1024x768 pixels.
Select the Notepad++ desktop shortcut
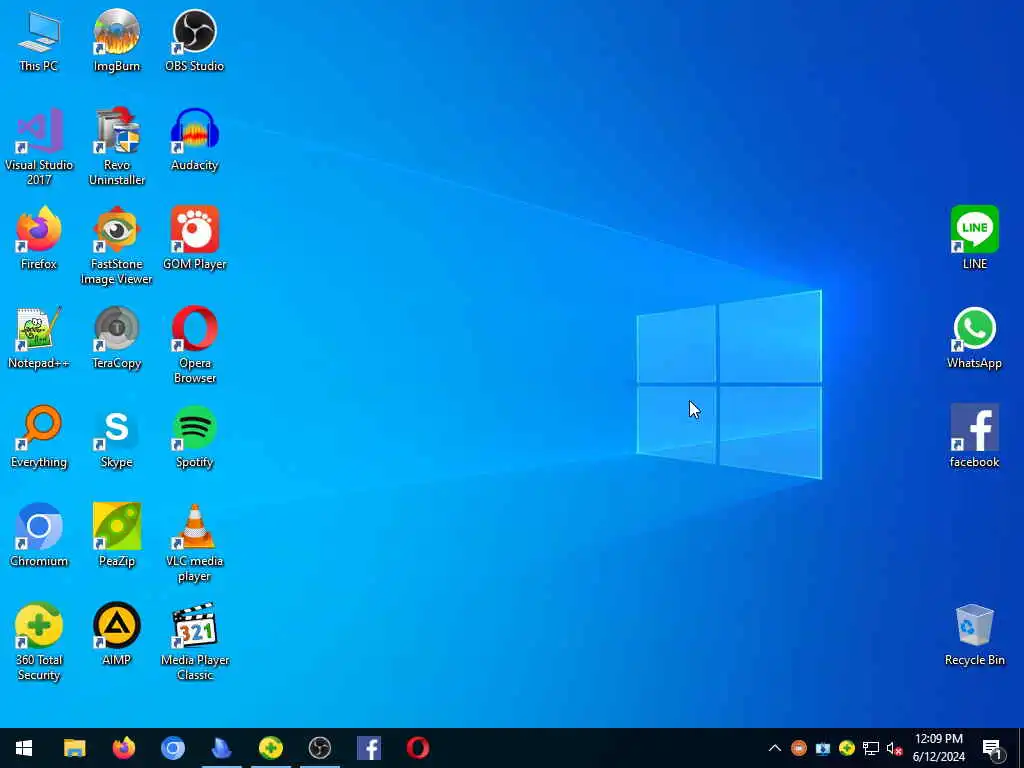[x=39, y=338]
